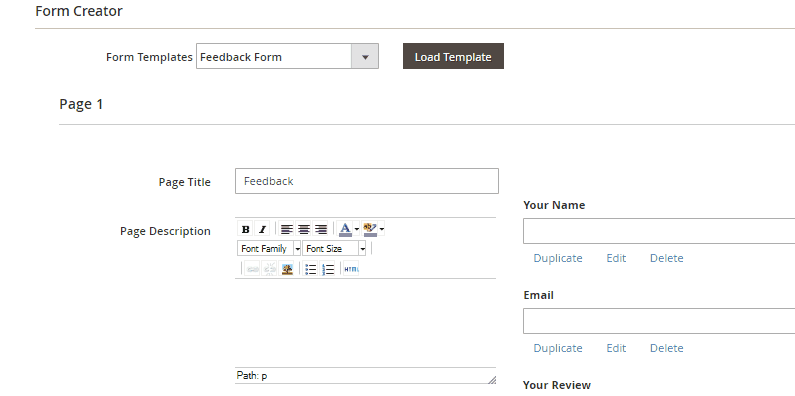Expand the Font Size dropdown
This screenshot has height=396, width=795.
(334, 248)
